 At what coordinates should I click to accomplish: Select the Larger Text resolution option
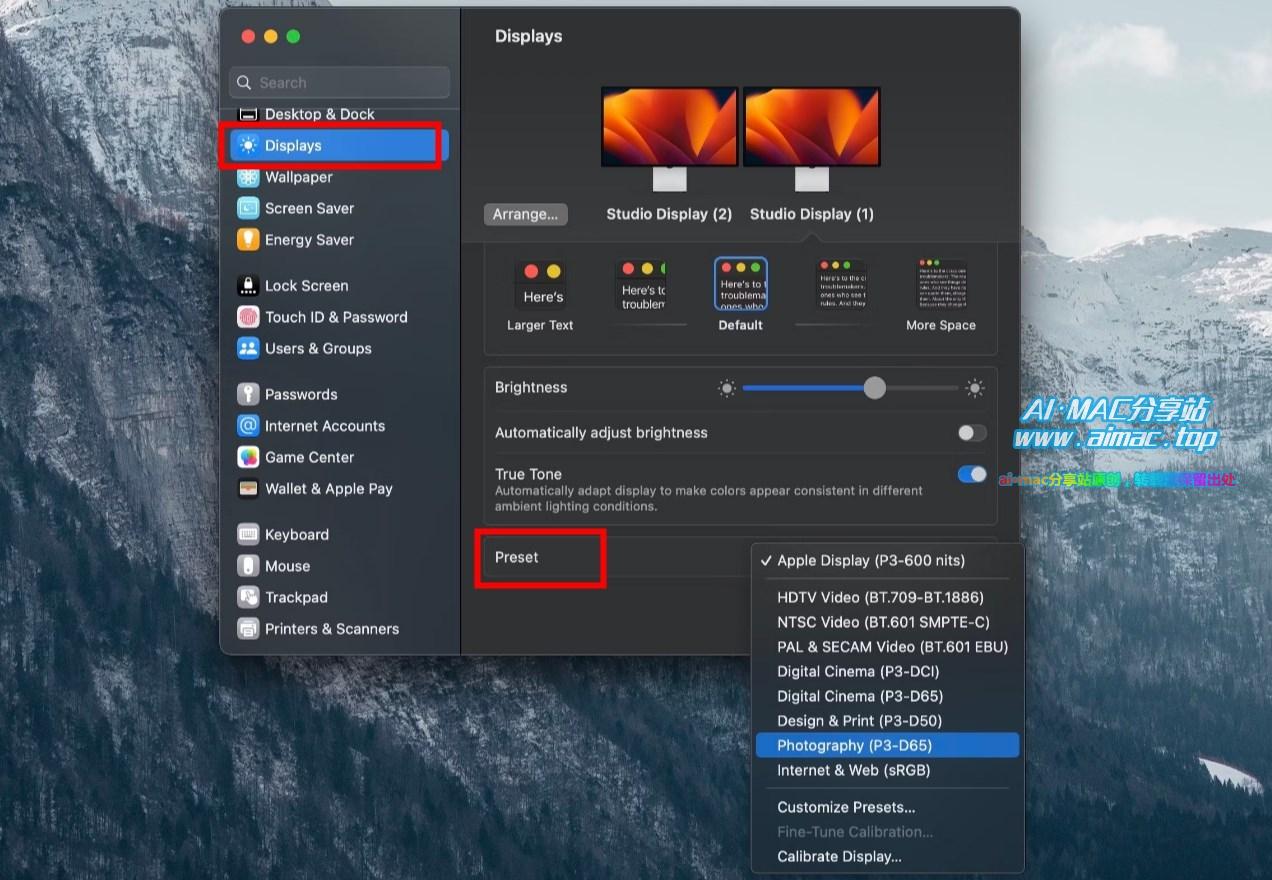[541, 295]
